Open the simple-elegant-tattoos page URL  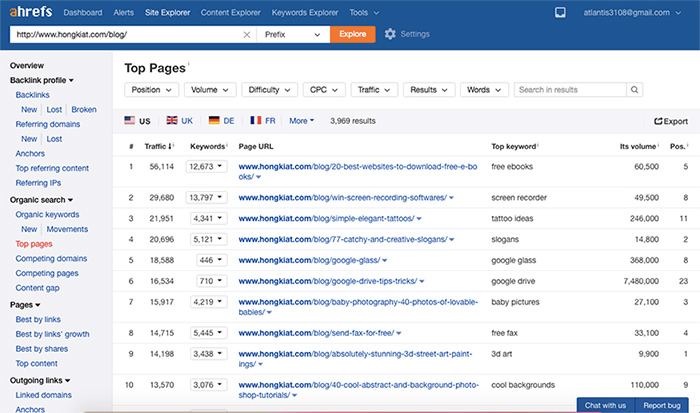coord(326,218)
